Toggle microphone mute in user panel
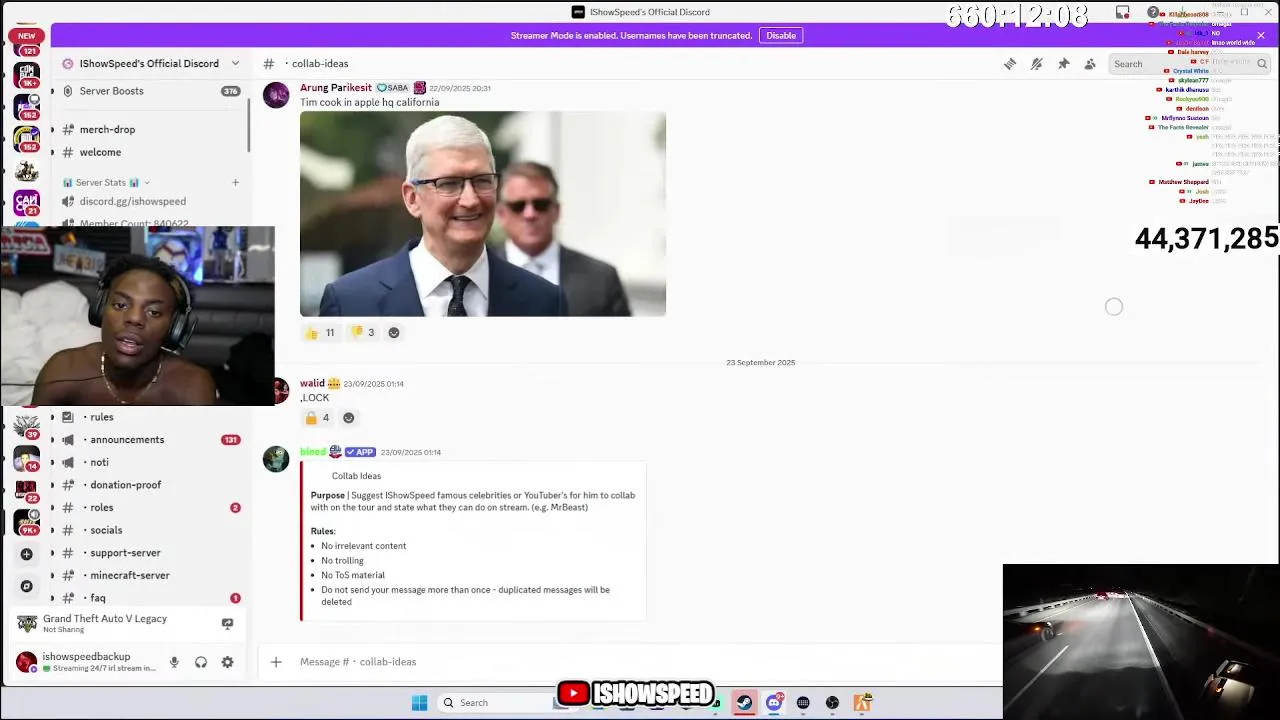The width and height of the screenshot is (1280, 720). pos(174,662)
